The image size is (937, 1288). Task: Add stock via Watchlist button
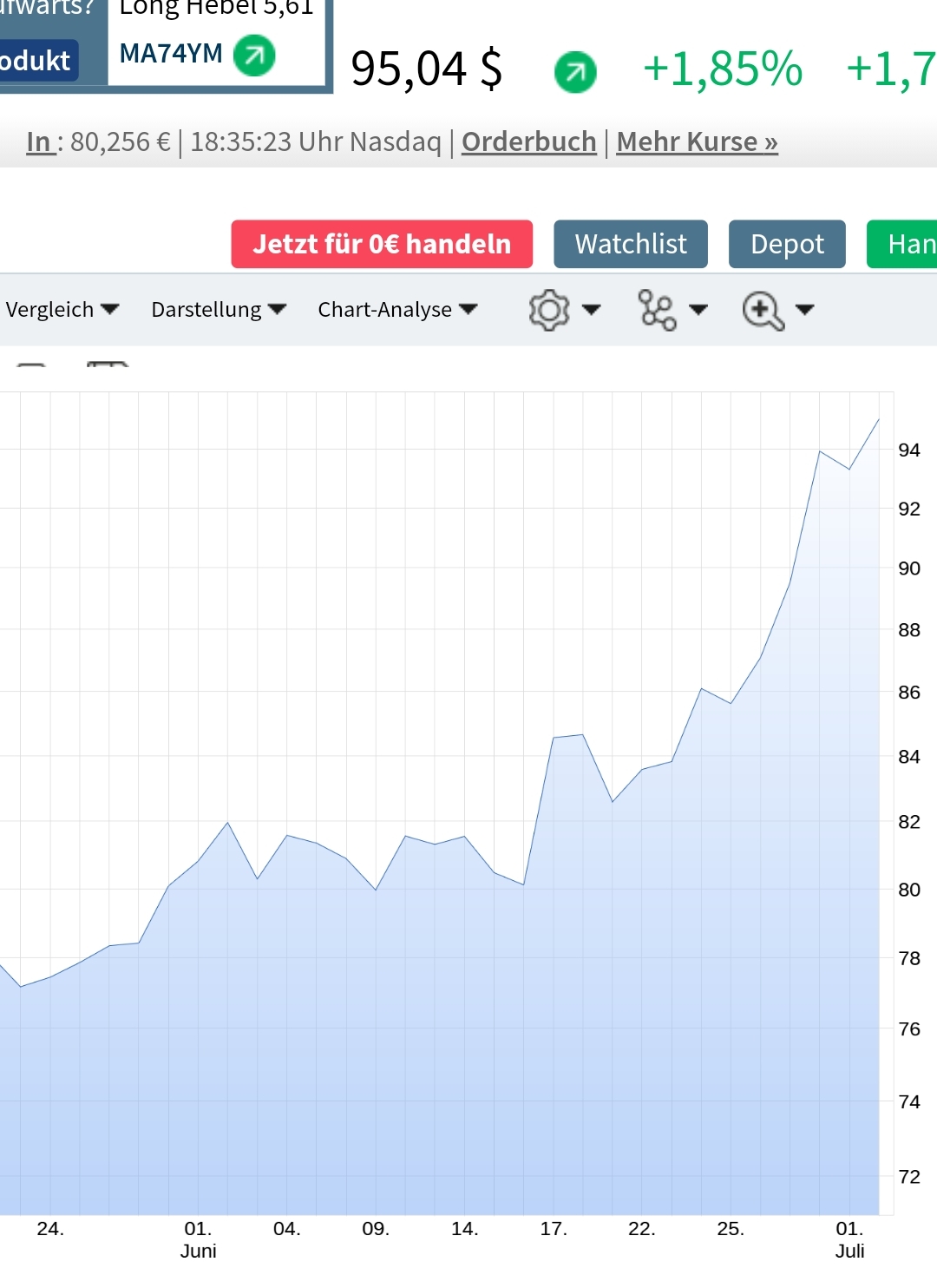tap(631, 244)
